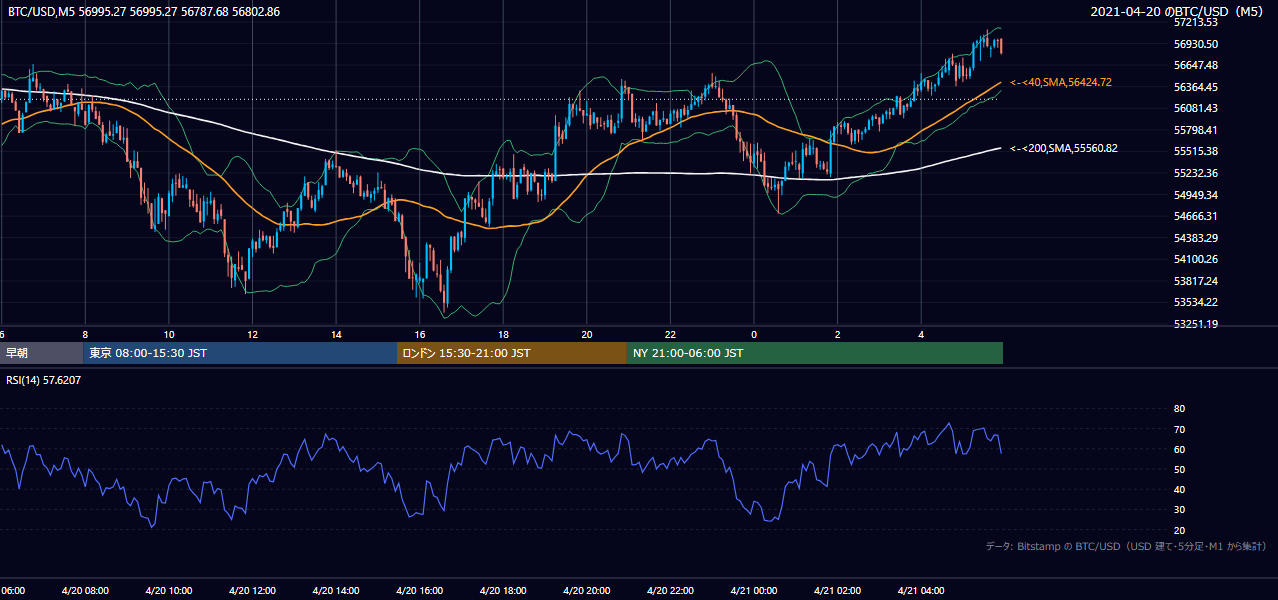The image size is (1278, 600).
Task: Click price axis value 53534.22
Action: coord(1196,302)
